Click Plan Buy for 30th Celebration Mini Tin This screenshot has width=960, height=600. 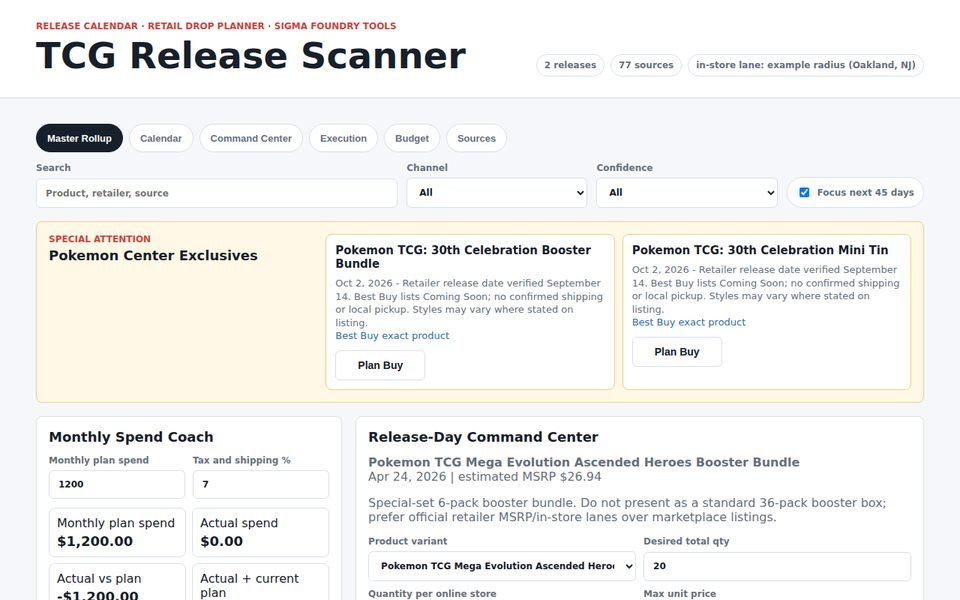[677, 352]
